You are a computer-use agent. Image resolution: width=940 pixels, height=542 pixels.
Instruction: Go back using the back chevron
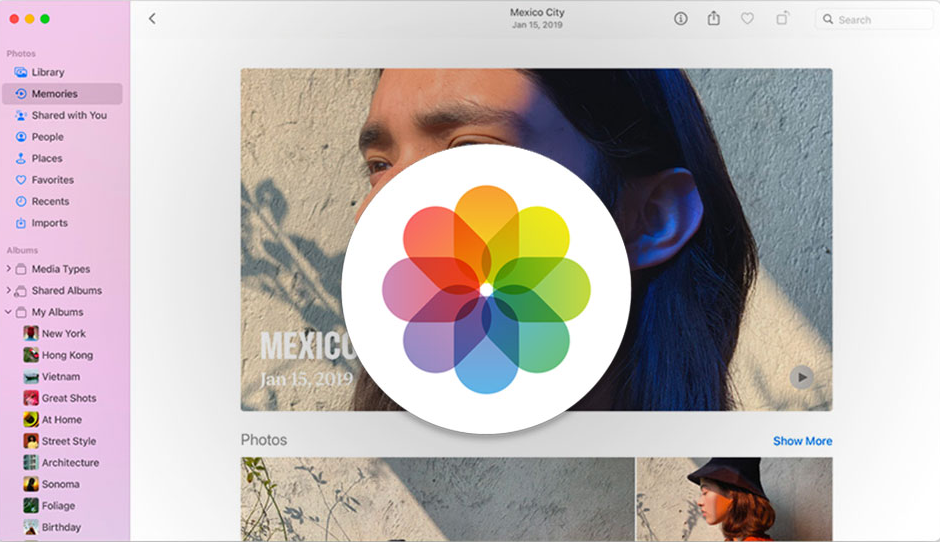[152, 19]
